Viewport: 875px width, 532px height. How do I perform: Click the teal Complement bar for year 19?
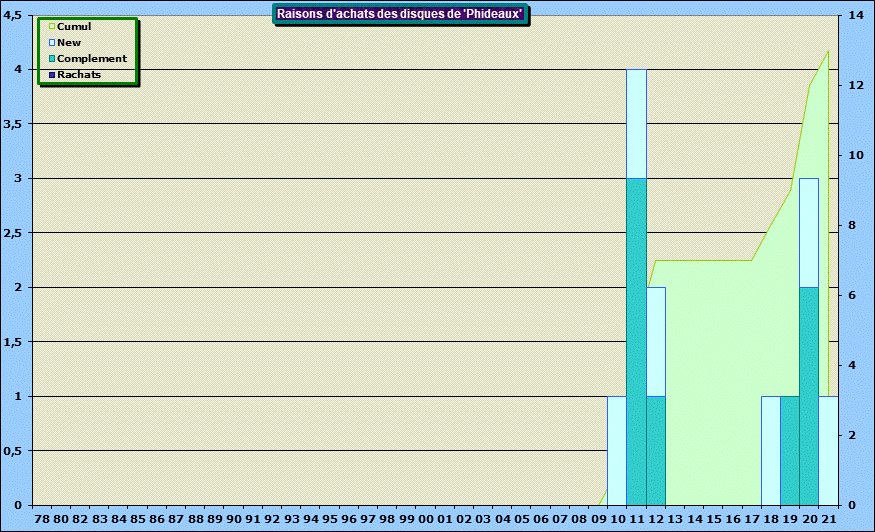coord(790,450)
